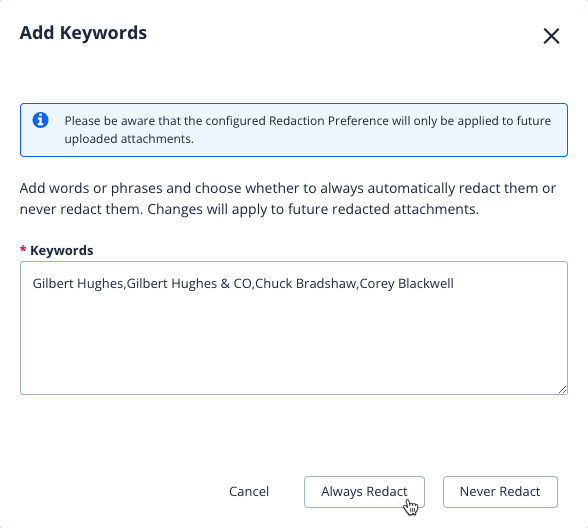
Task: Choose Always Redact for the keywords
Action: point(364,492)
